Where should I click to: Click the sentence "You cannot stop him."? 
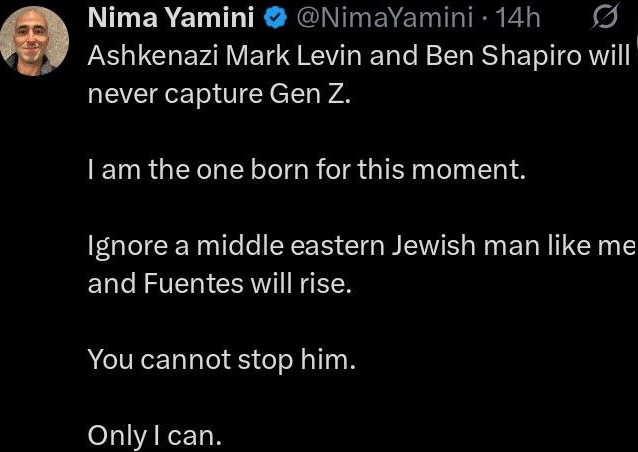pos(221,359)
